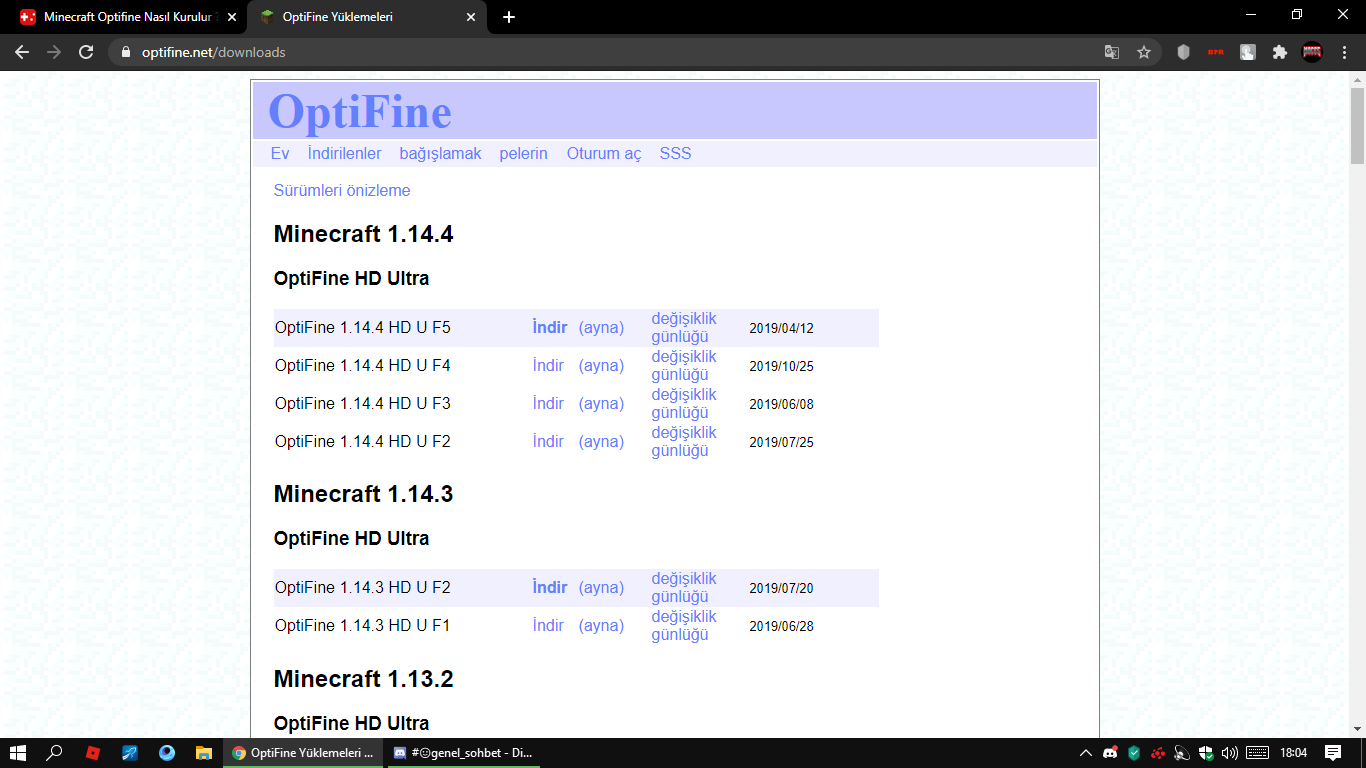This screenshot has height=768, width=1366.
Task: Open (ayna) mirror for 1.14.3 HD U F2
Action: point(601,587)
